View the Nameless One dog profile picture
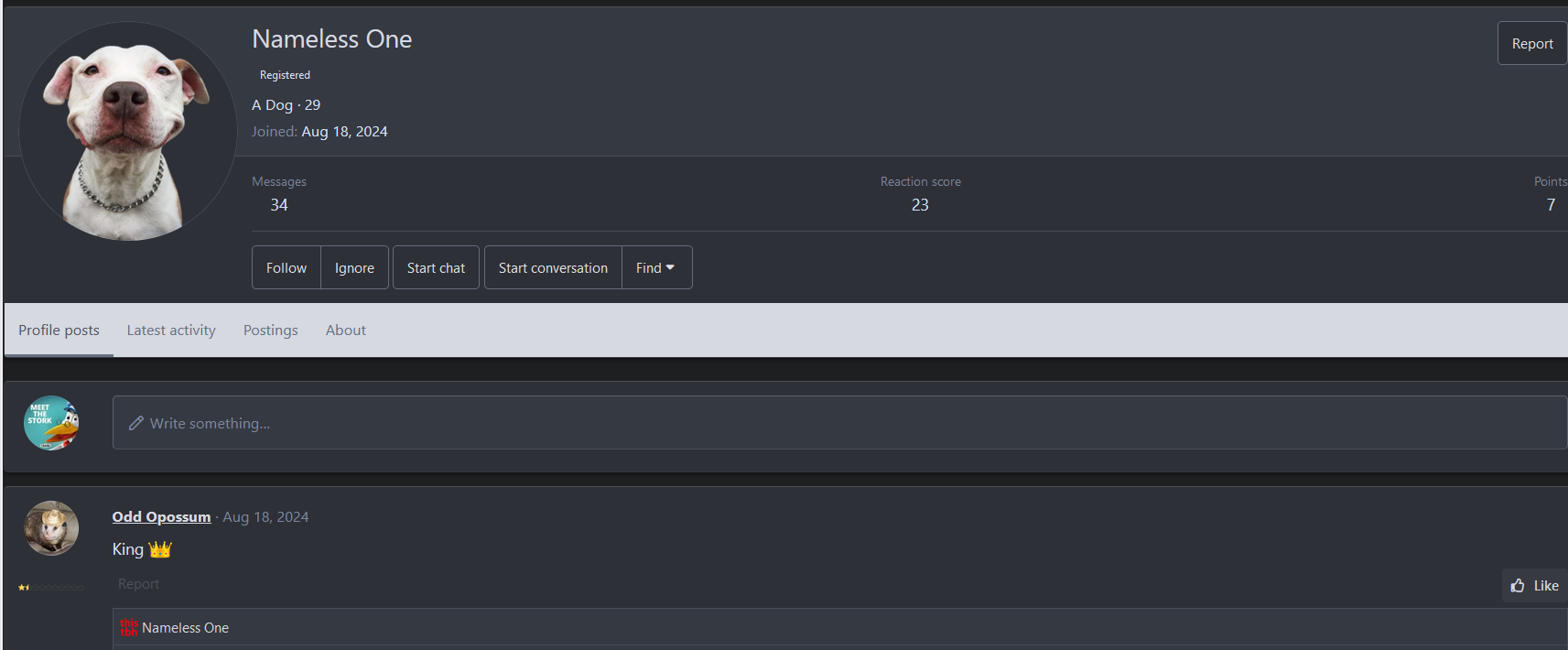The width and height of the screenshot is (1568, 650). [x=128, y=131]
